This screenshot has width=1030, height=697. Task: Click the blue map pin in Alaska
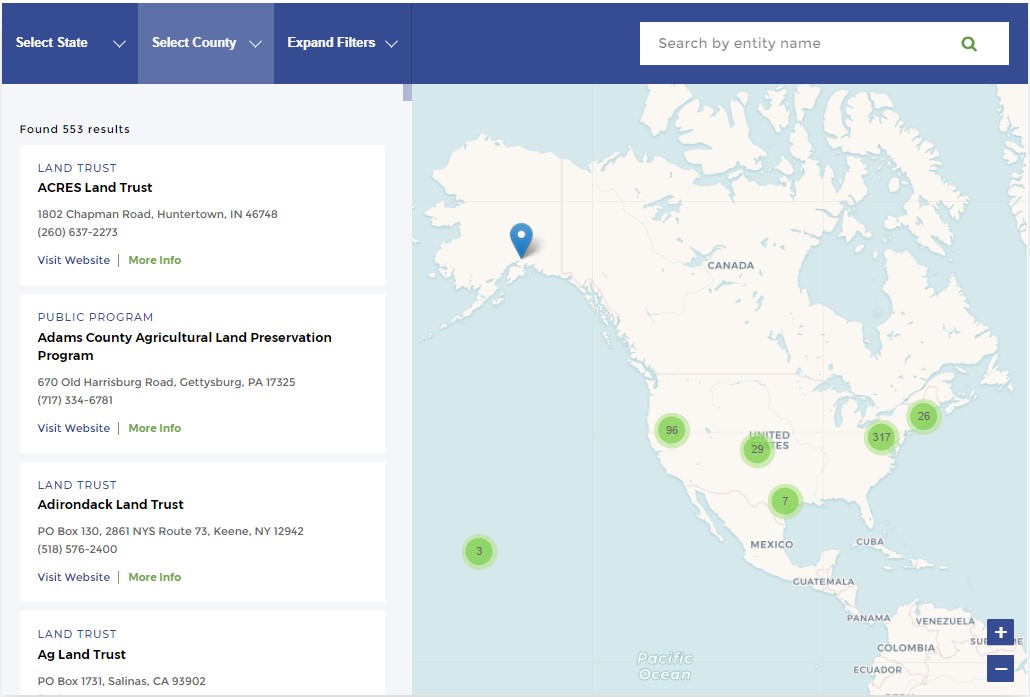pyautogui.click(x=521, y=239)
